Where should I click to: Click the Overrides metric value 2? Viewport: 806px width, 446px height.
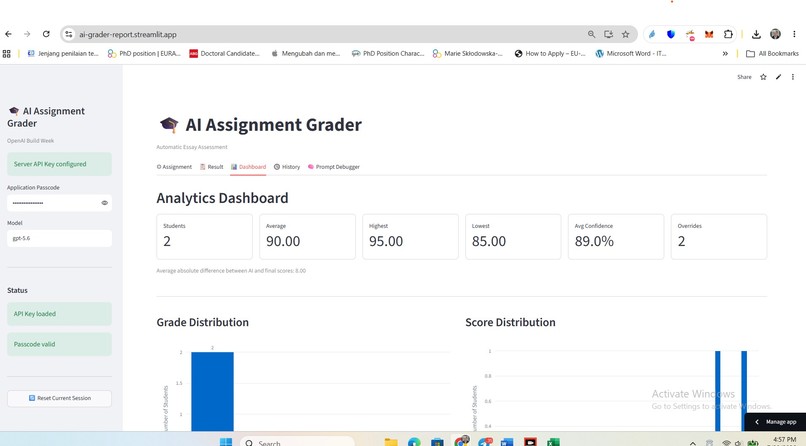coord(682,241)
